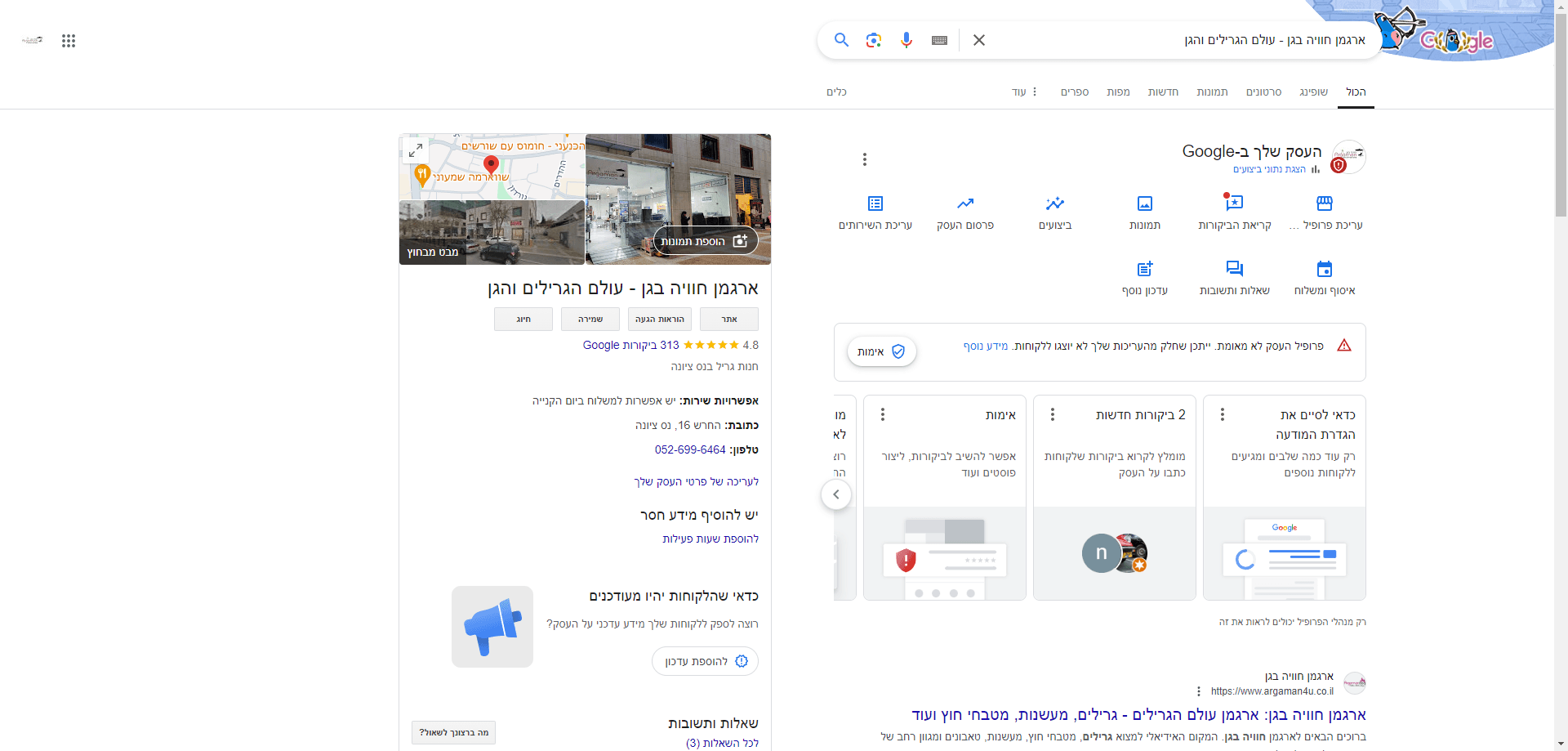This screenshot has width=1568, height=751.
Task: Open the לכל השאלות (3) link
Action: point(722,743)
